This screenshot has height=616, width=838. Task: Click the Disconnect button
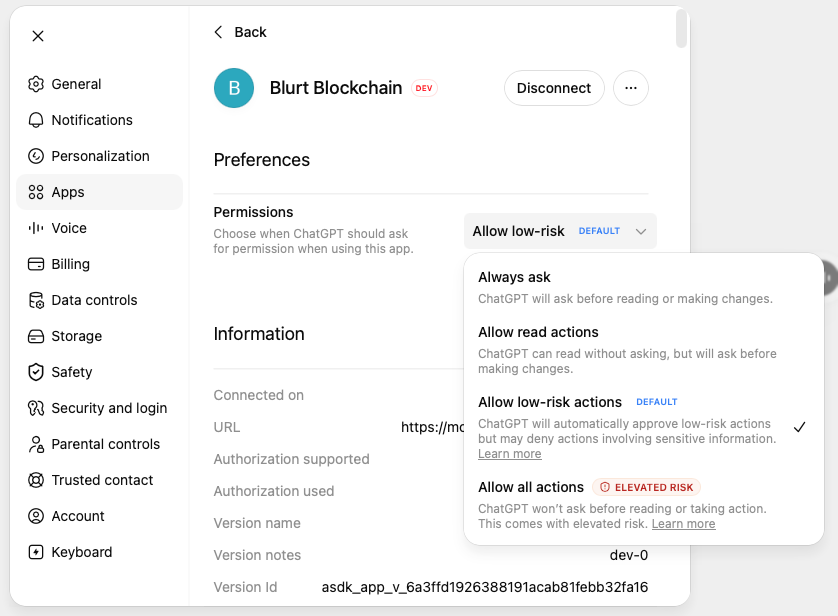(x=554, y=88)
